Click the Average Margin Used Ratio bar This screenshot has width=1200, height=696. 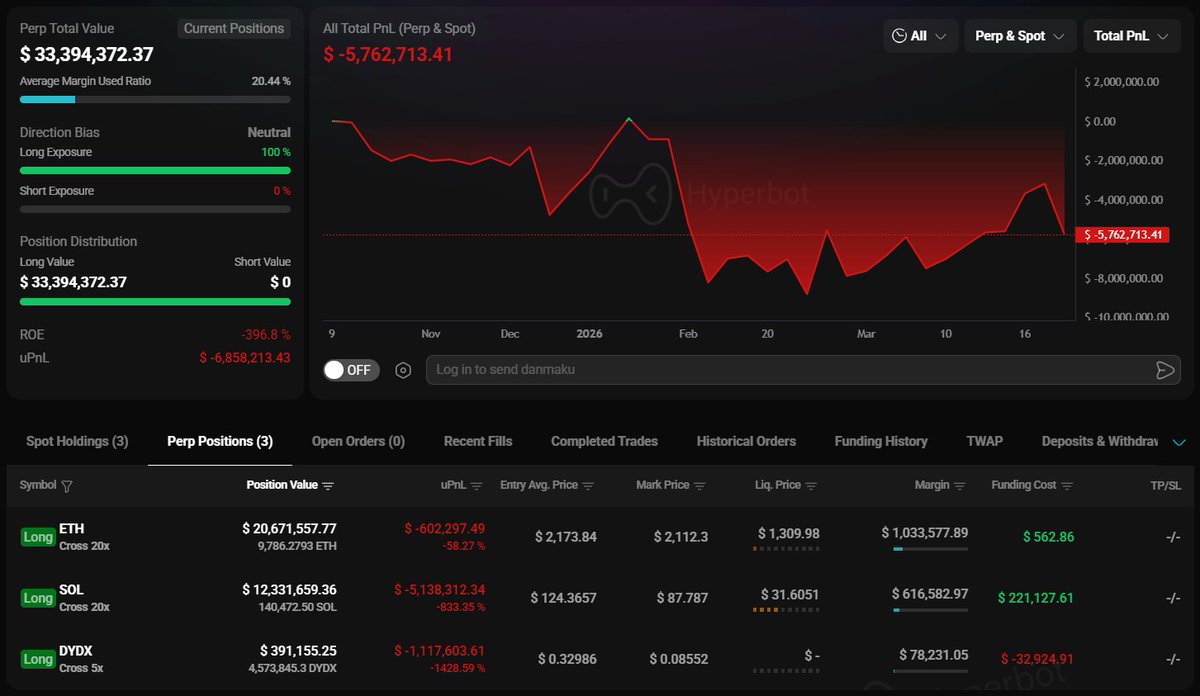(x=155, y=99)
